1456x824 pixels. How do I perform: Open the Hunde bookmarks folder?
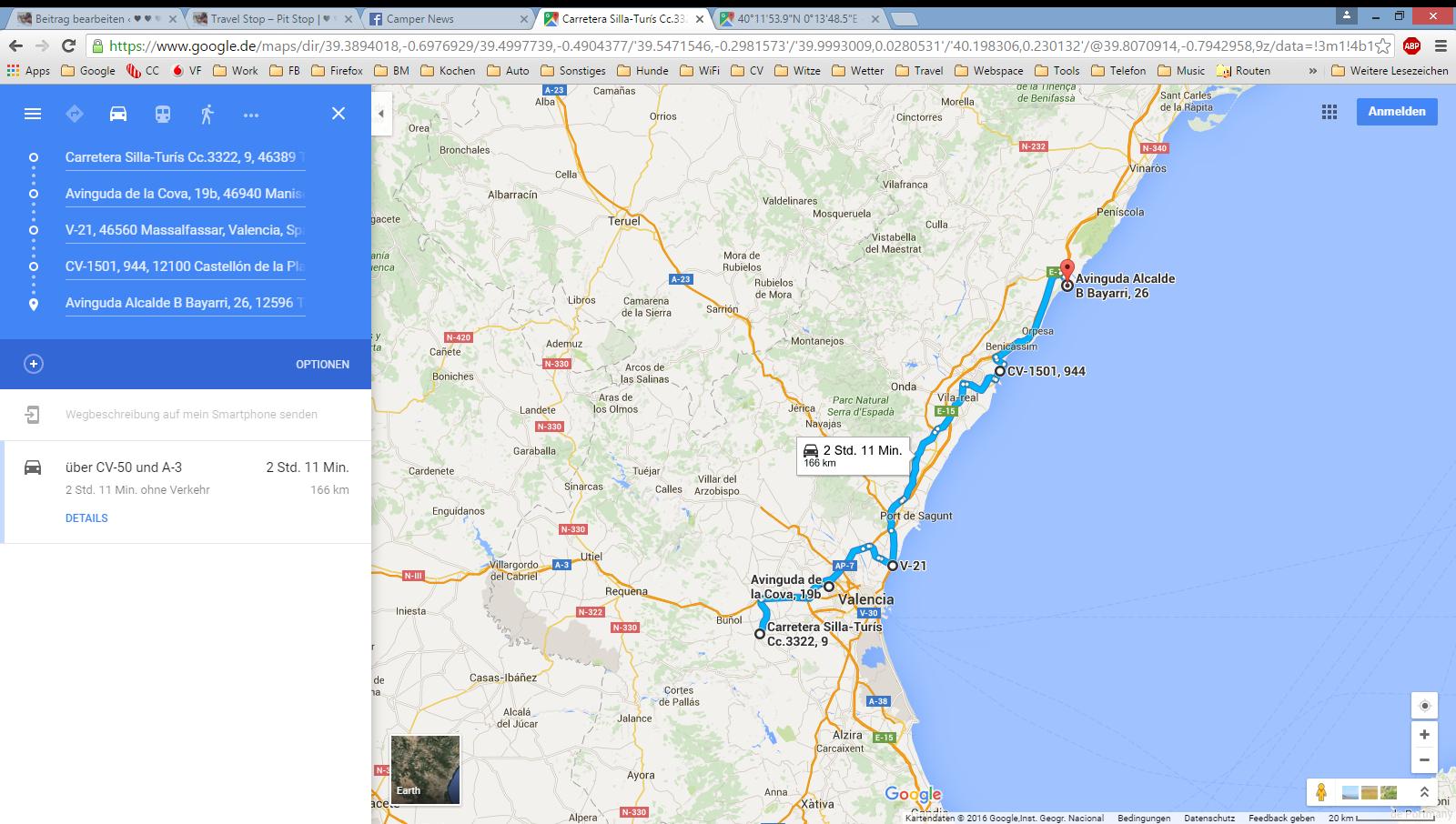click(642, 70)
